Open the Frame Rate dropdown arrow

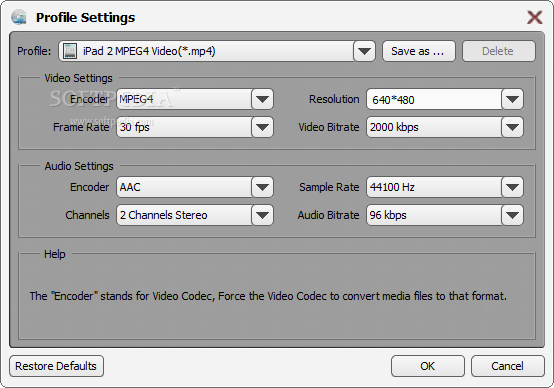click(262, 127)
